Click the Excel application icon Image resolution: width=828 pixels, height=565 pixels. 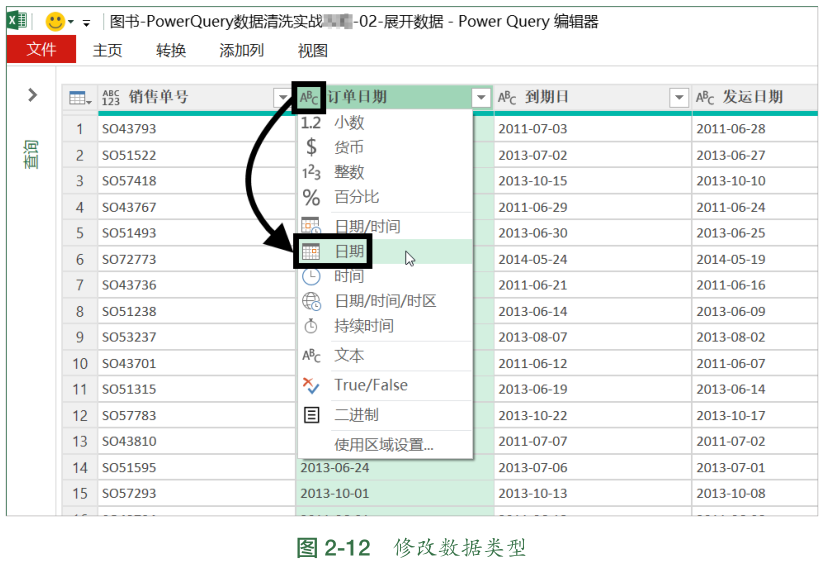(17, 21)
